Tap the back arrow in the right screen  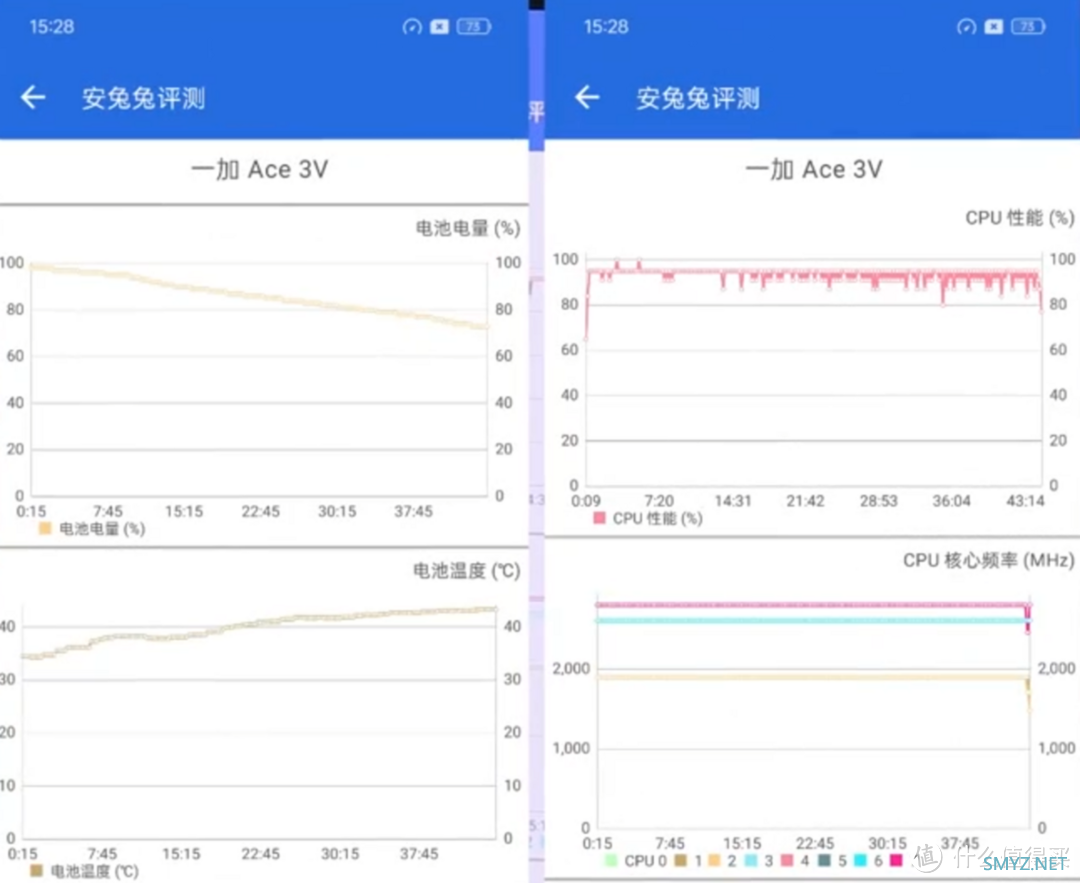(x=588, y=97)
